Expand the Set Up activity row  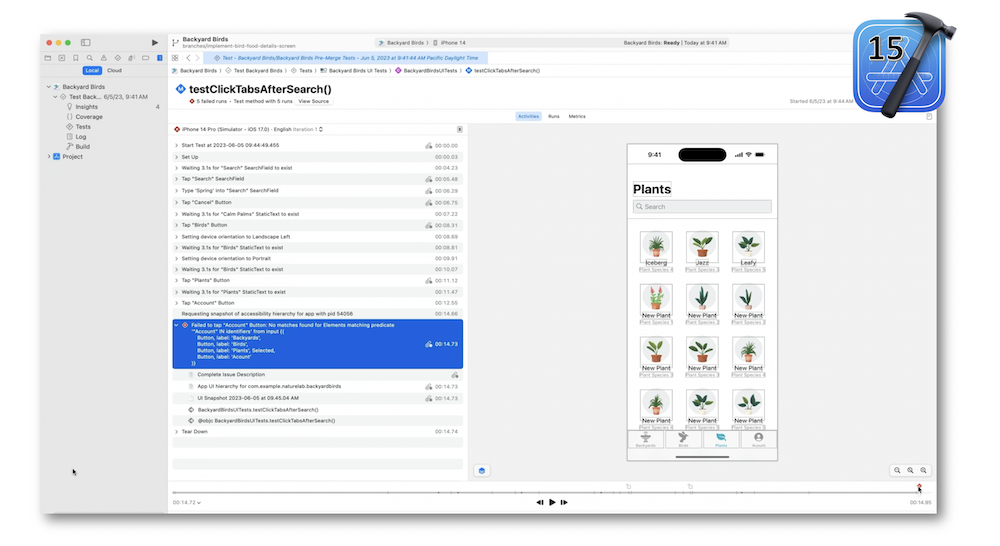coord(177,157)
